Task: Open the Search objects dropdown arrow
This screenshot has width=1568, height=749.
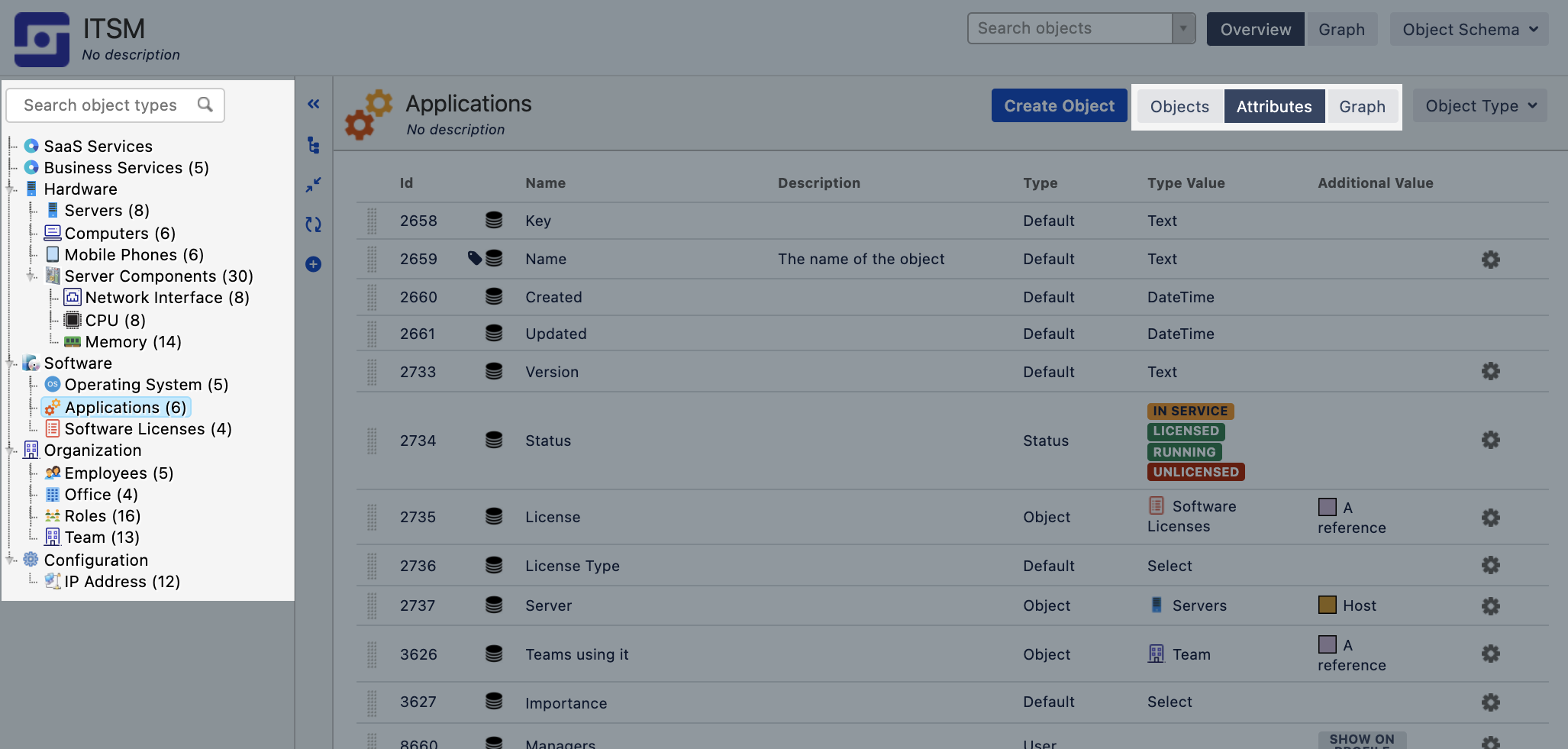Action: pos(1183,28)
